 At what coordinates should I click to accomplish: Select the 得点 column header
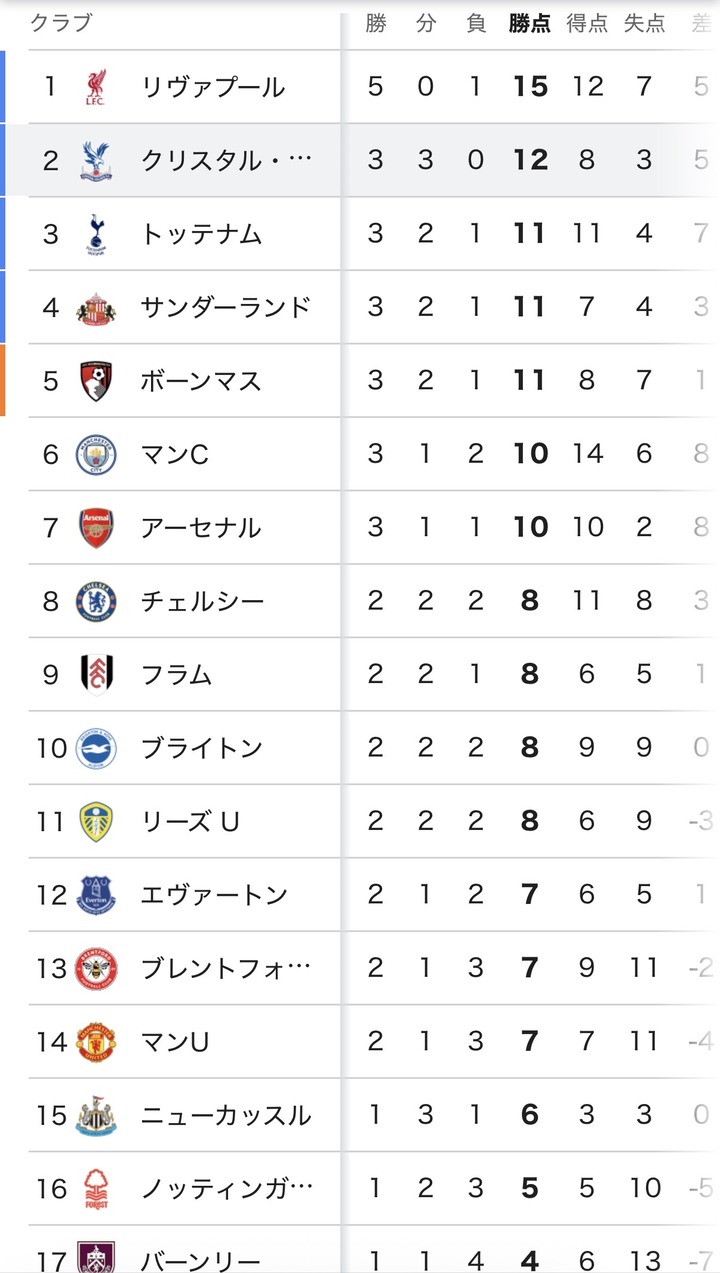(587, 24)
